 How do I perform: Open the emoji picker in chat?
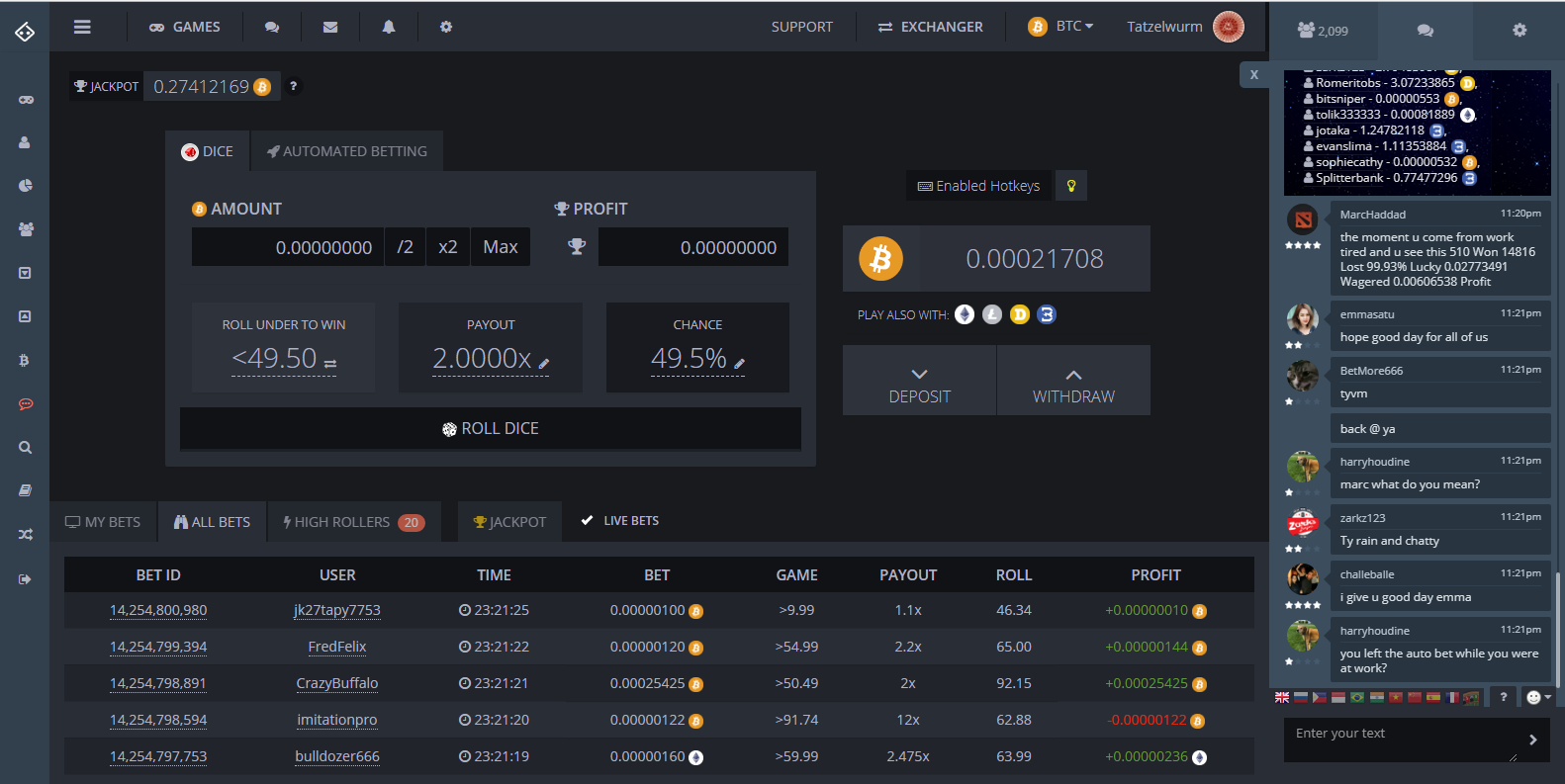coord(1537,697)
